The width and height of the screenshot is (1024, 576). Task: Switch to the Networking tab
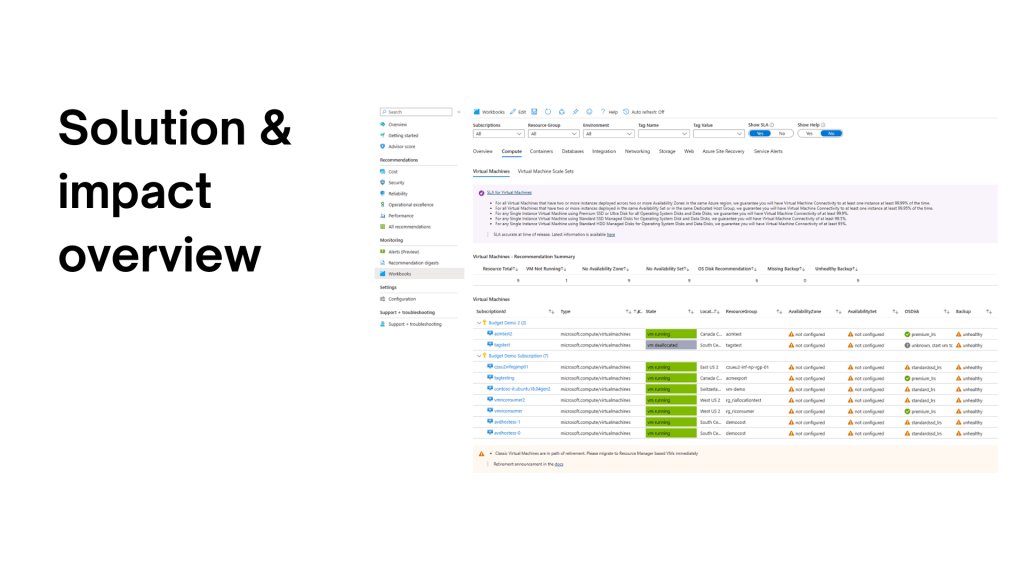click(x=637, y=151)
